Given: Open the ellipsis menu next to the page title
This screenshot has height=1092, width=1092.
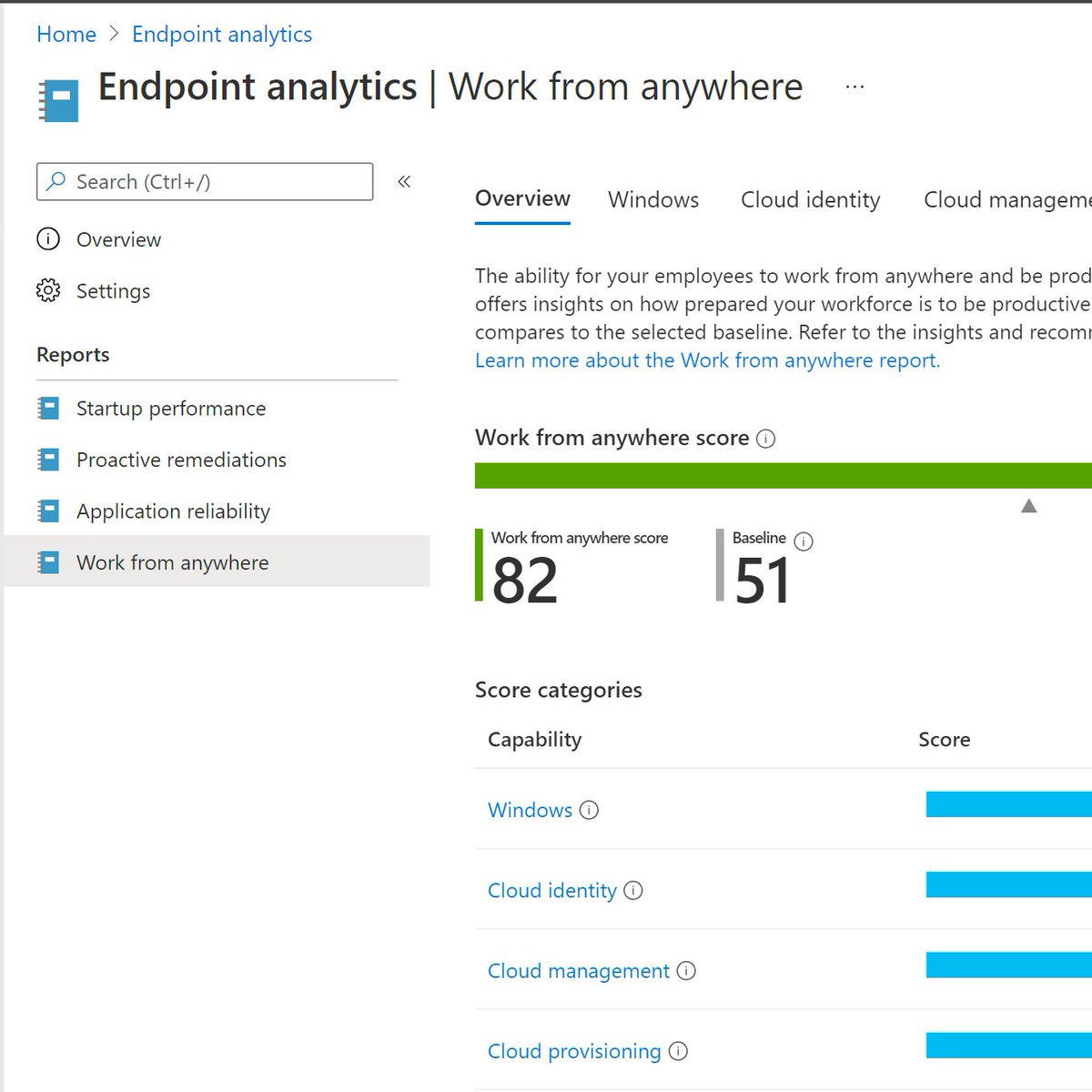Looking at the screenshot, I should click(854, 86).
